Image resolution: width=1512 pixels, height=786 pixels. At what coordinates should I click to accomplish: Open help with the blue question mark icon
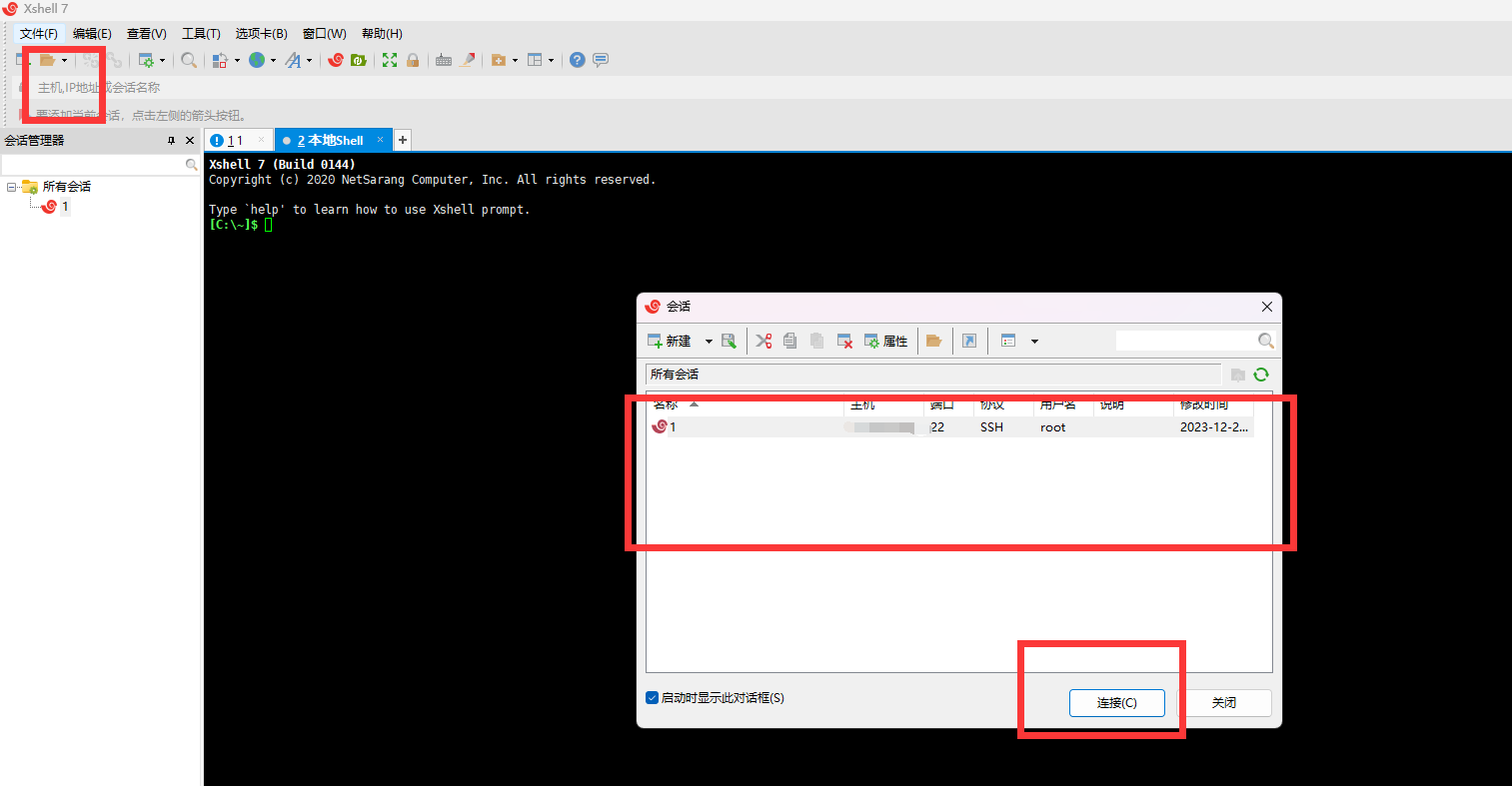[x=578, y=60]
